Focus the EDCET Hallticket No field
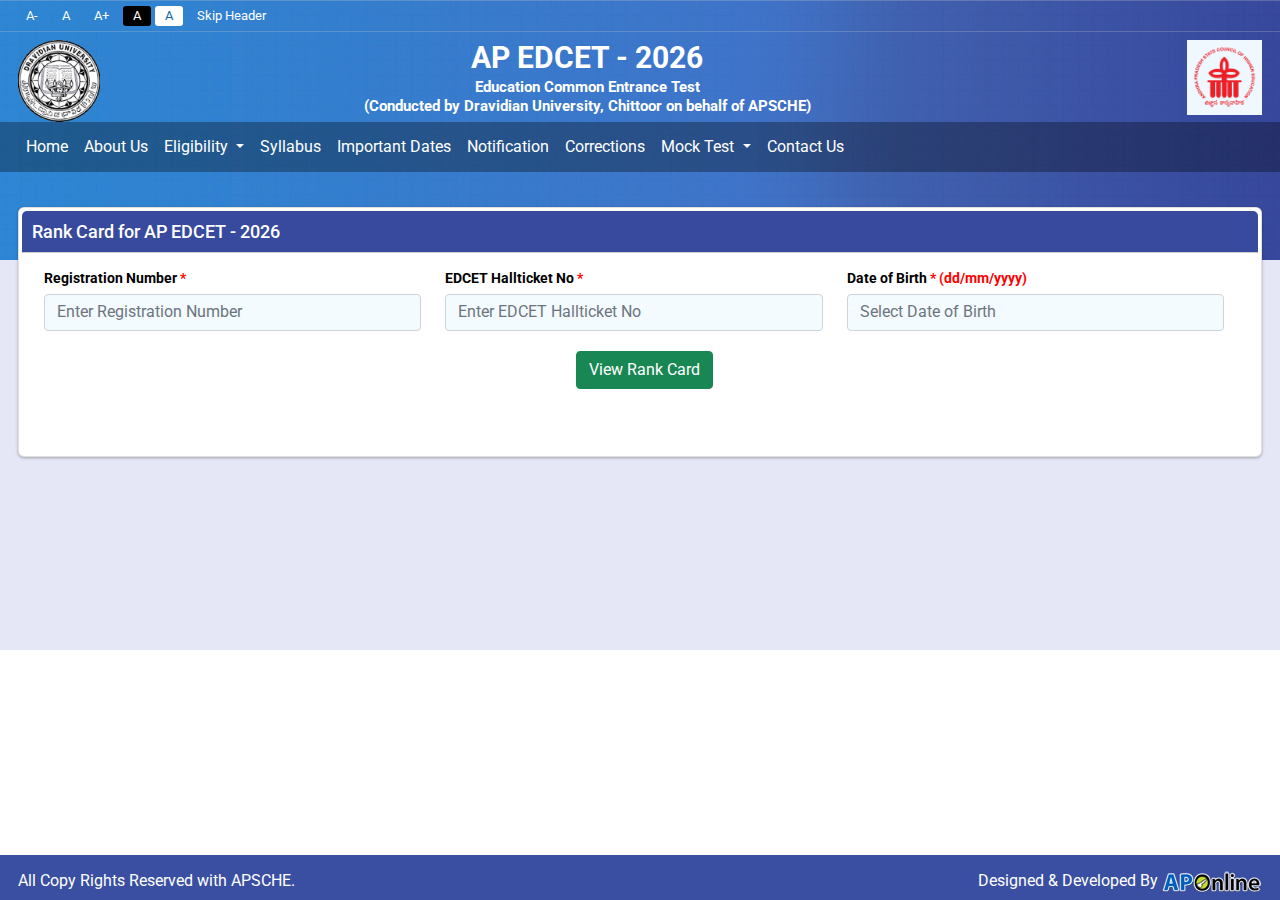The height and width of the screenshot is (900, 1280). click(x=634, y=312)
